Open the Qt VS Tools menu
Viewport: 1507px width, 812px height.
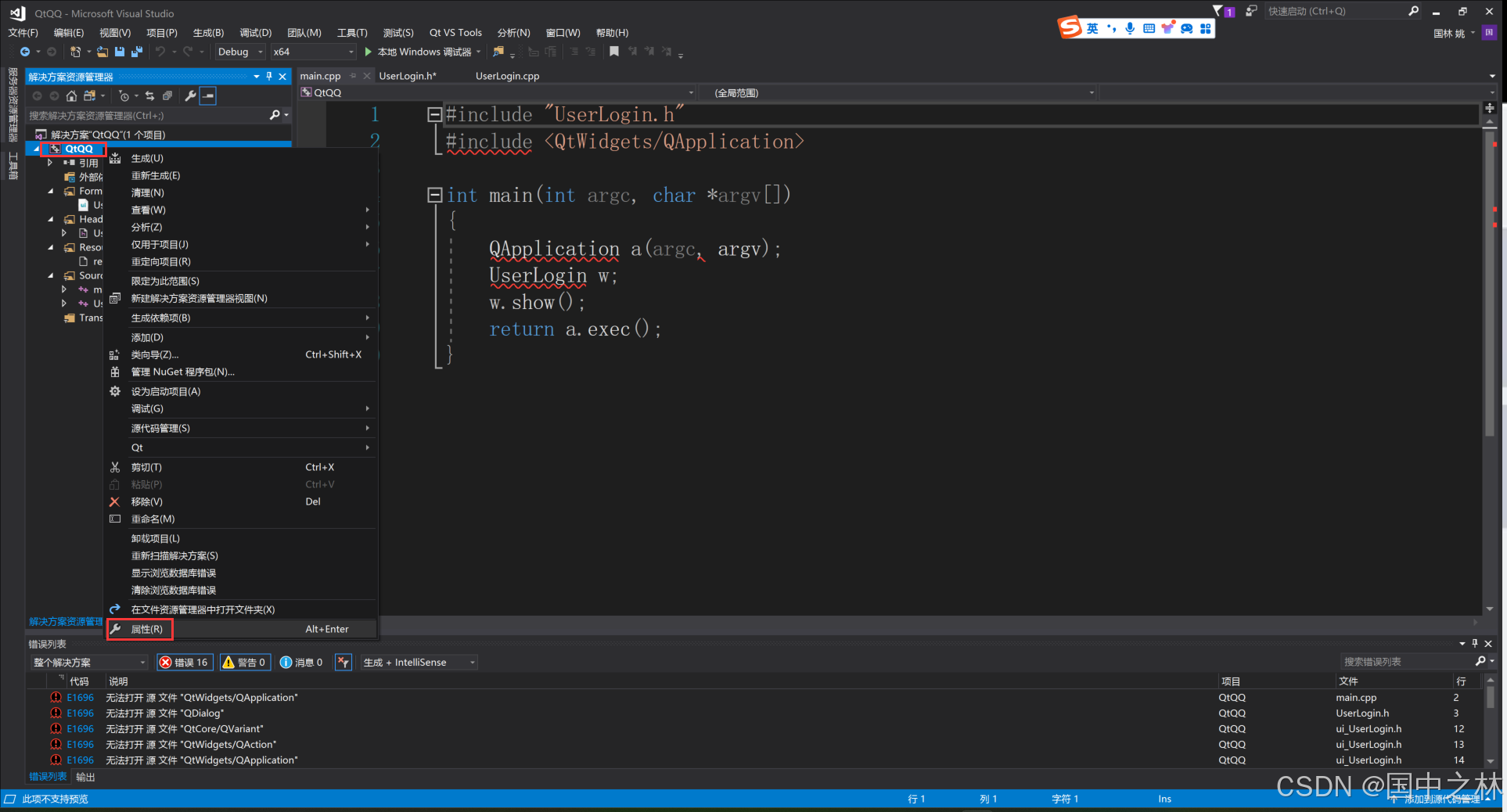[x=455, y=32]
